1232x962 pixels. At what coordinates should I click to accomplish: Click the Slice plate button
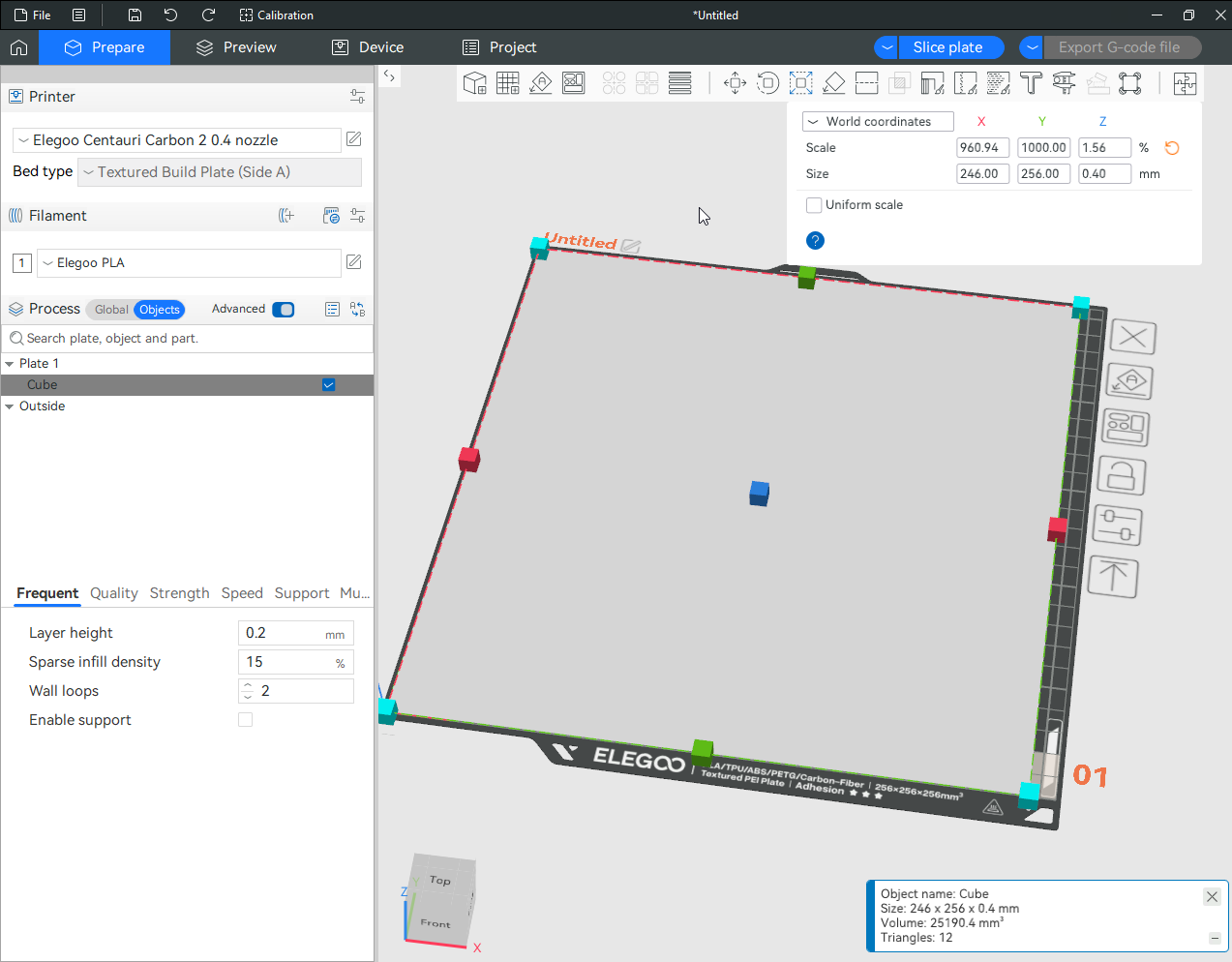[947, 47]
